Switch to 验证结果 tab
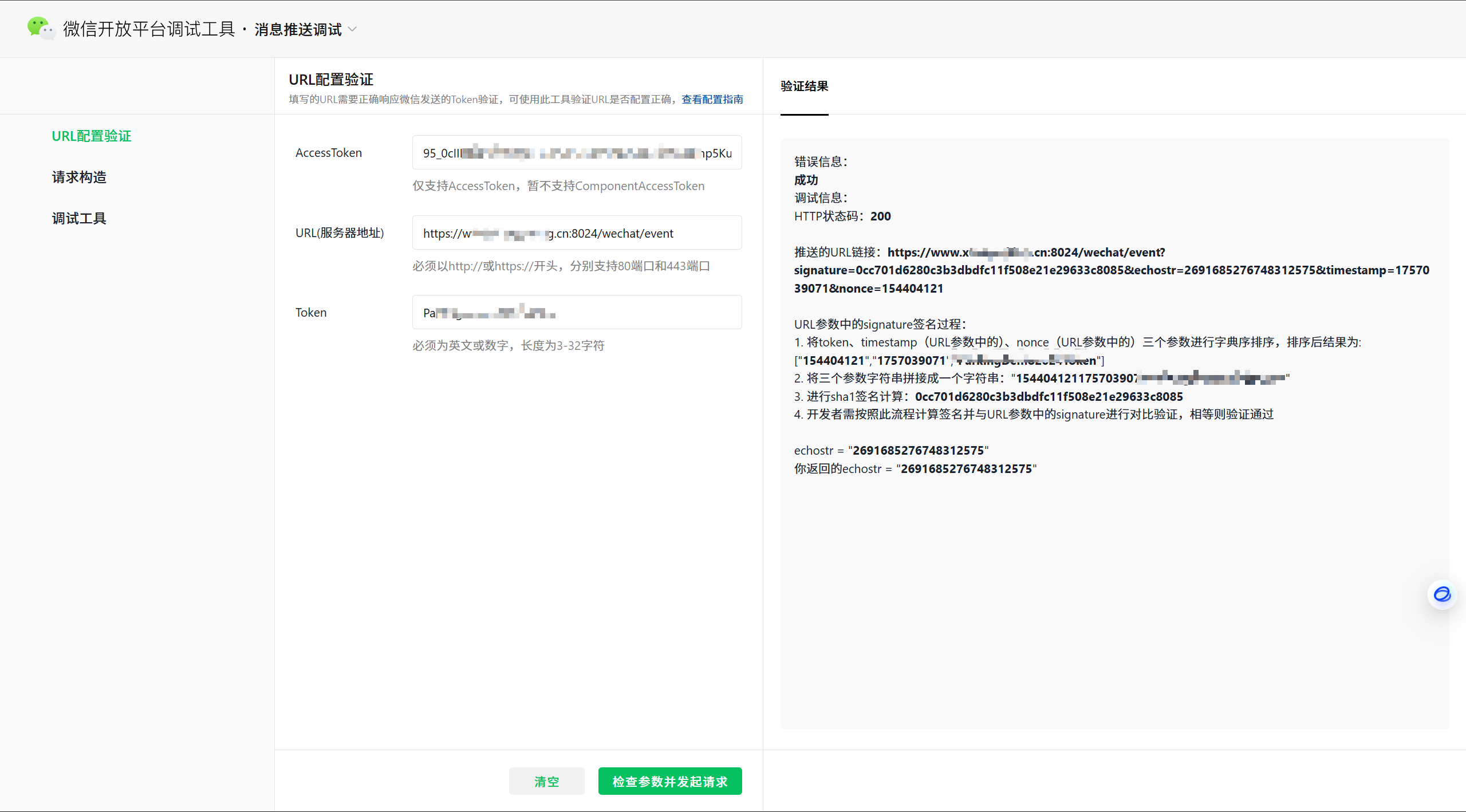 click(x=804, y=86)
